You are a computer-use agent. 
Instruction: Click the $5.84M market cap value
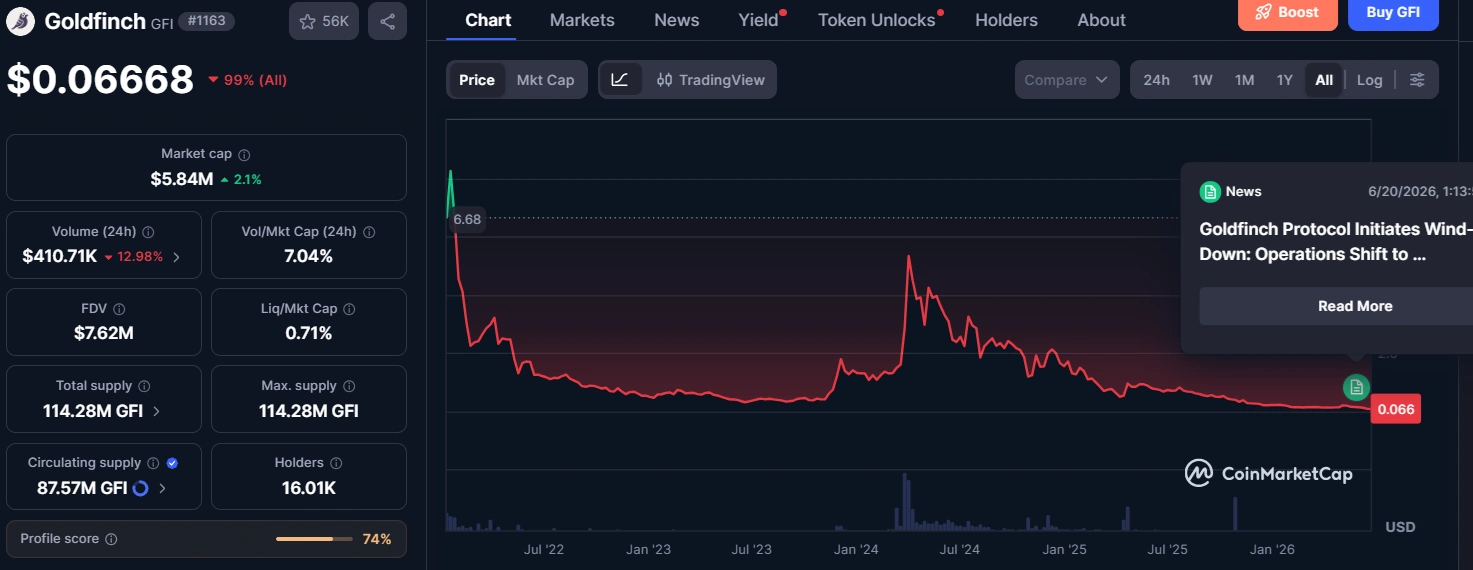[182, 179]
